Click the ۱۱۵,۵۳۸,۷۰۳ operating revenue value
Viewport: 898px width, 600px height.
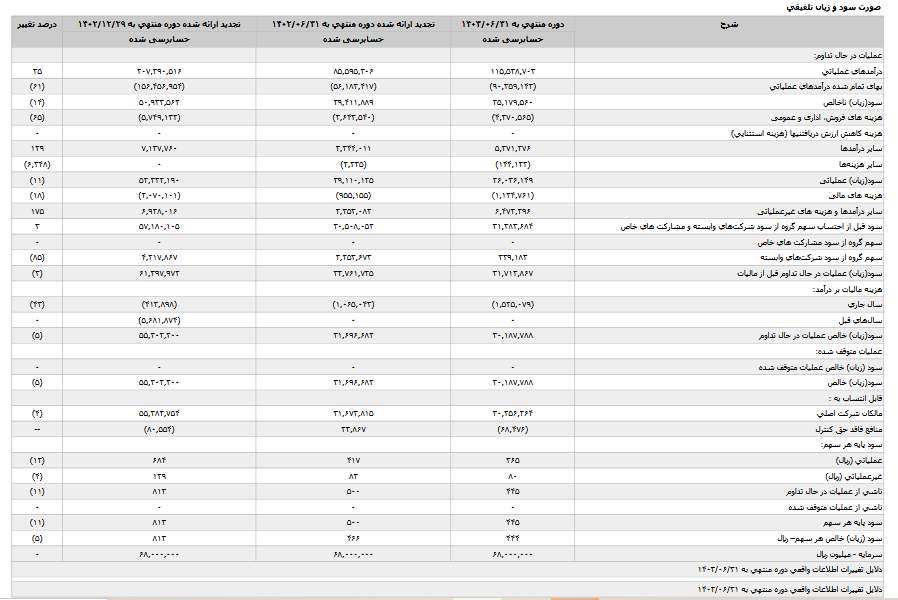517,72
